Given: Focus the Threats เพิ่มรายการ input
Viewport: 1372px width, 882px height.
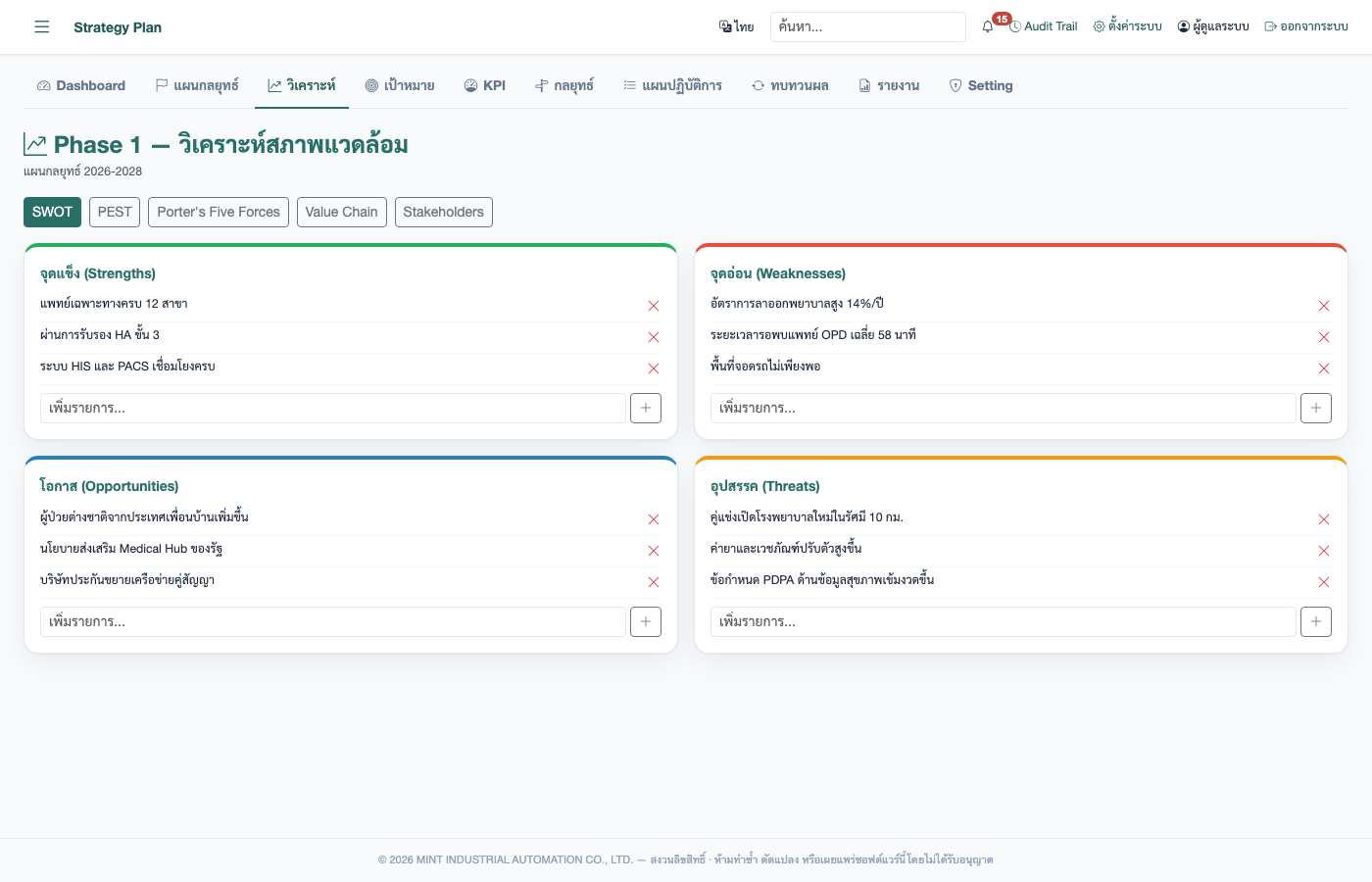Looking at the screenshot, I should (1004, 621).
